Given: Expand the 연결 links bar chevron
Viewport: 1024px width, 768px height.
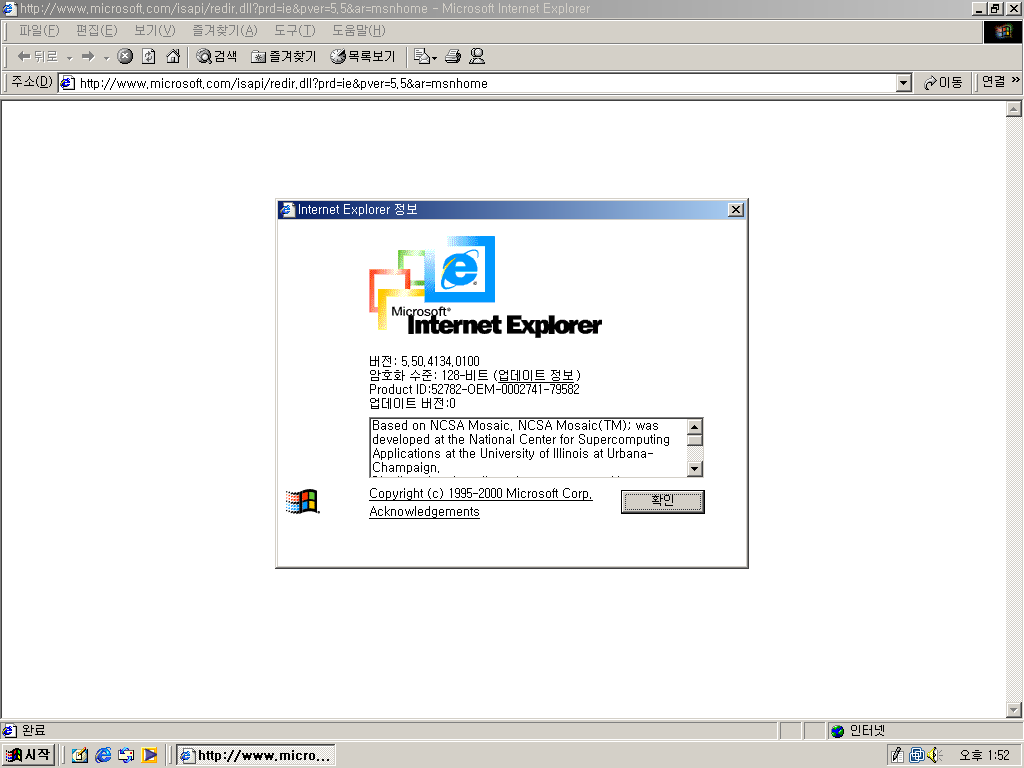Looking at the screenshot, I should click(x=1016, y=80).
